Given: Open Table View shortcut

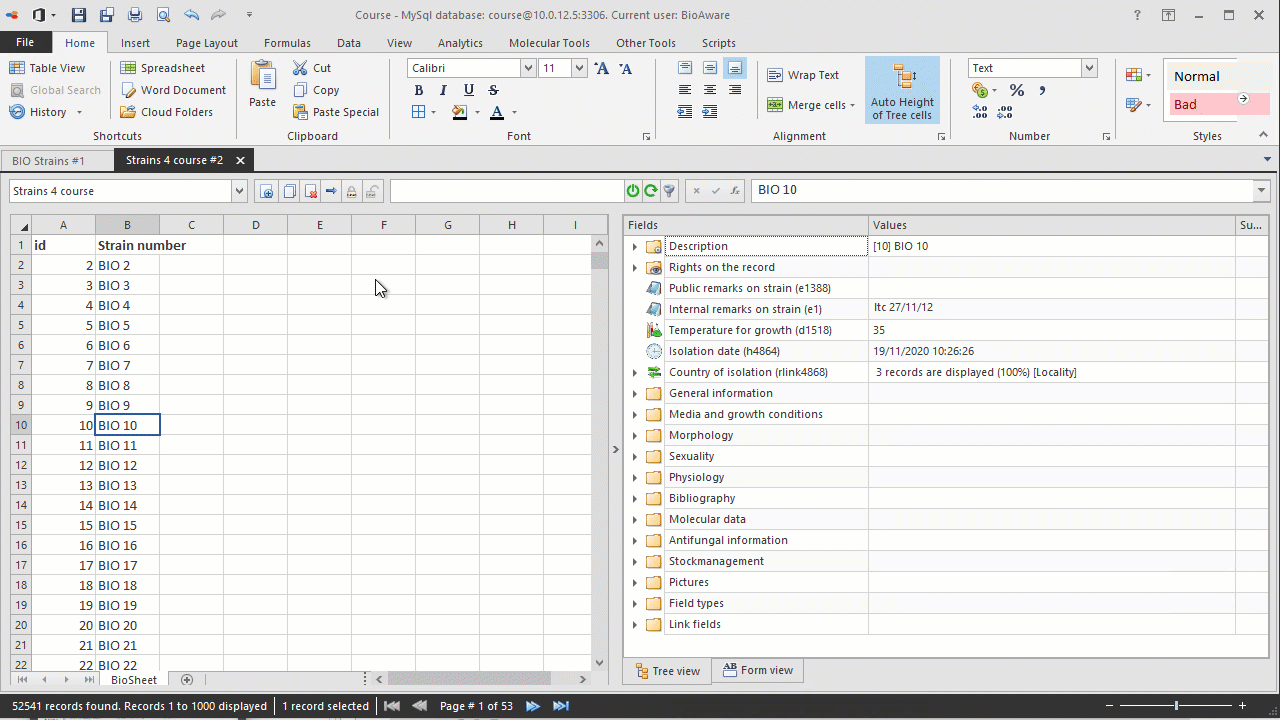Looking at the screenshot, I should [x=47, y=68].
